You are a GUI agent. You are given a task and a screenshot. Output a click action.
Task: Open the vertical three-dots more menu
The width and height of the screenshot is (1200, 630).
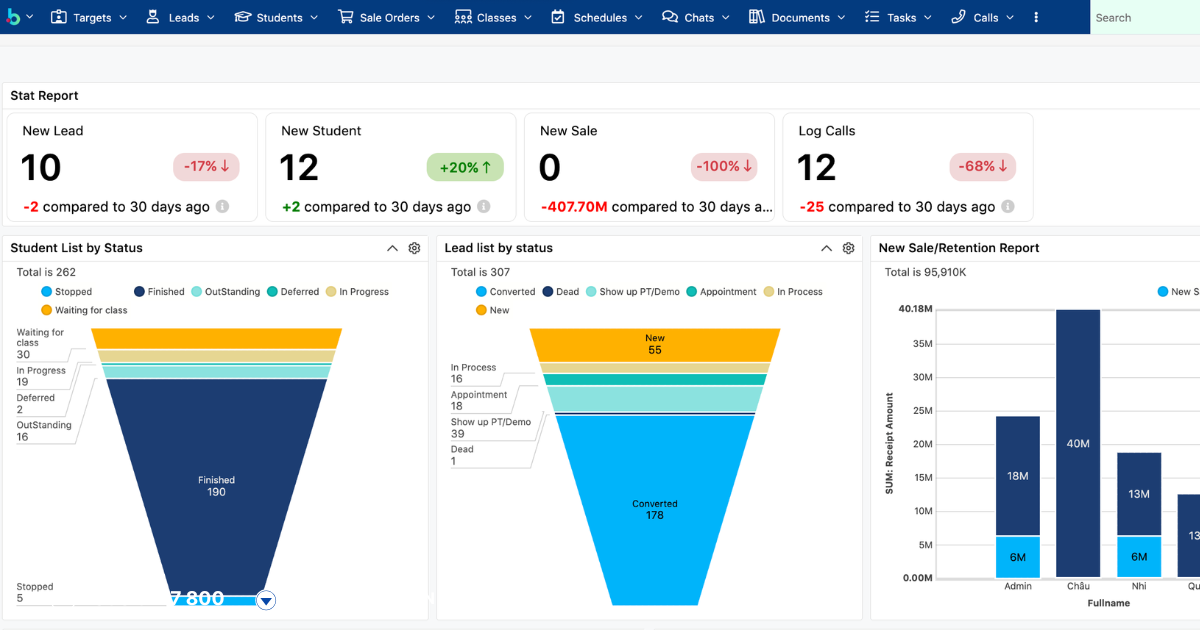click(x=1036, y=17)
